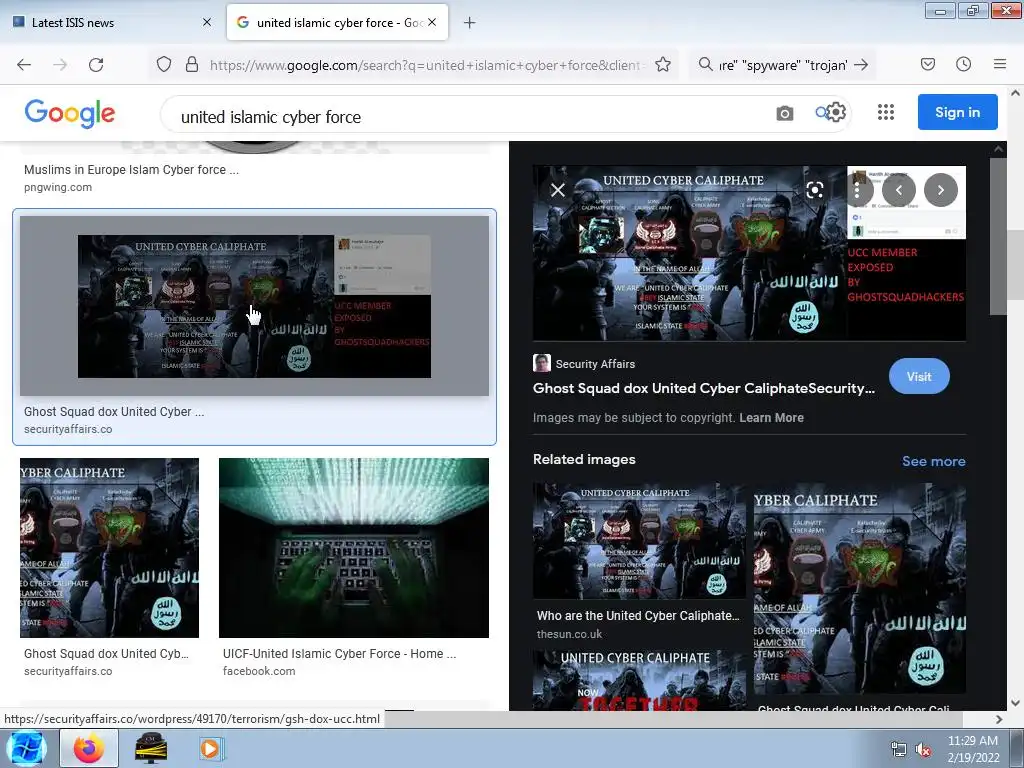
Task: Click the Google Lens icon on preview image
Action: (814, 190)
